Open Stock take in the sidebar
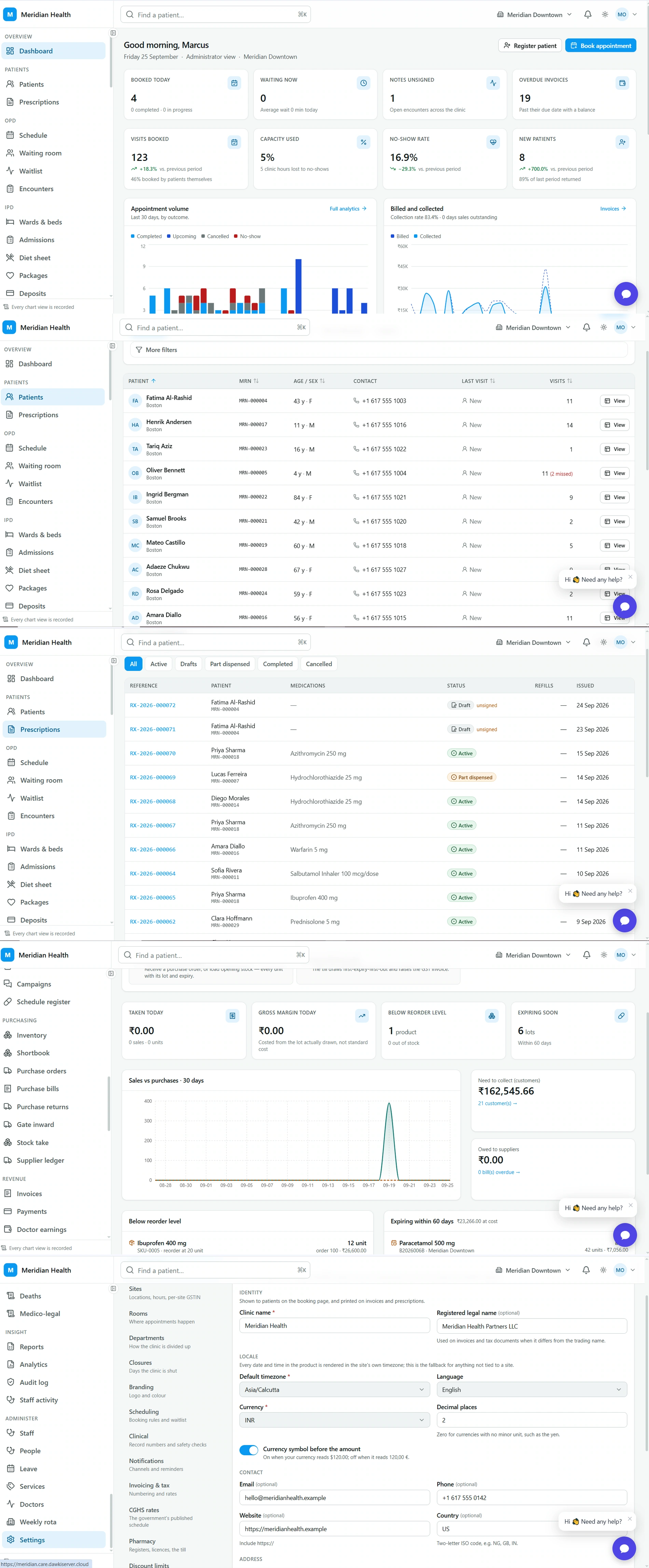 tap(33, 1142)
